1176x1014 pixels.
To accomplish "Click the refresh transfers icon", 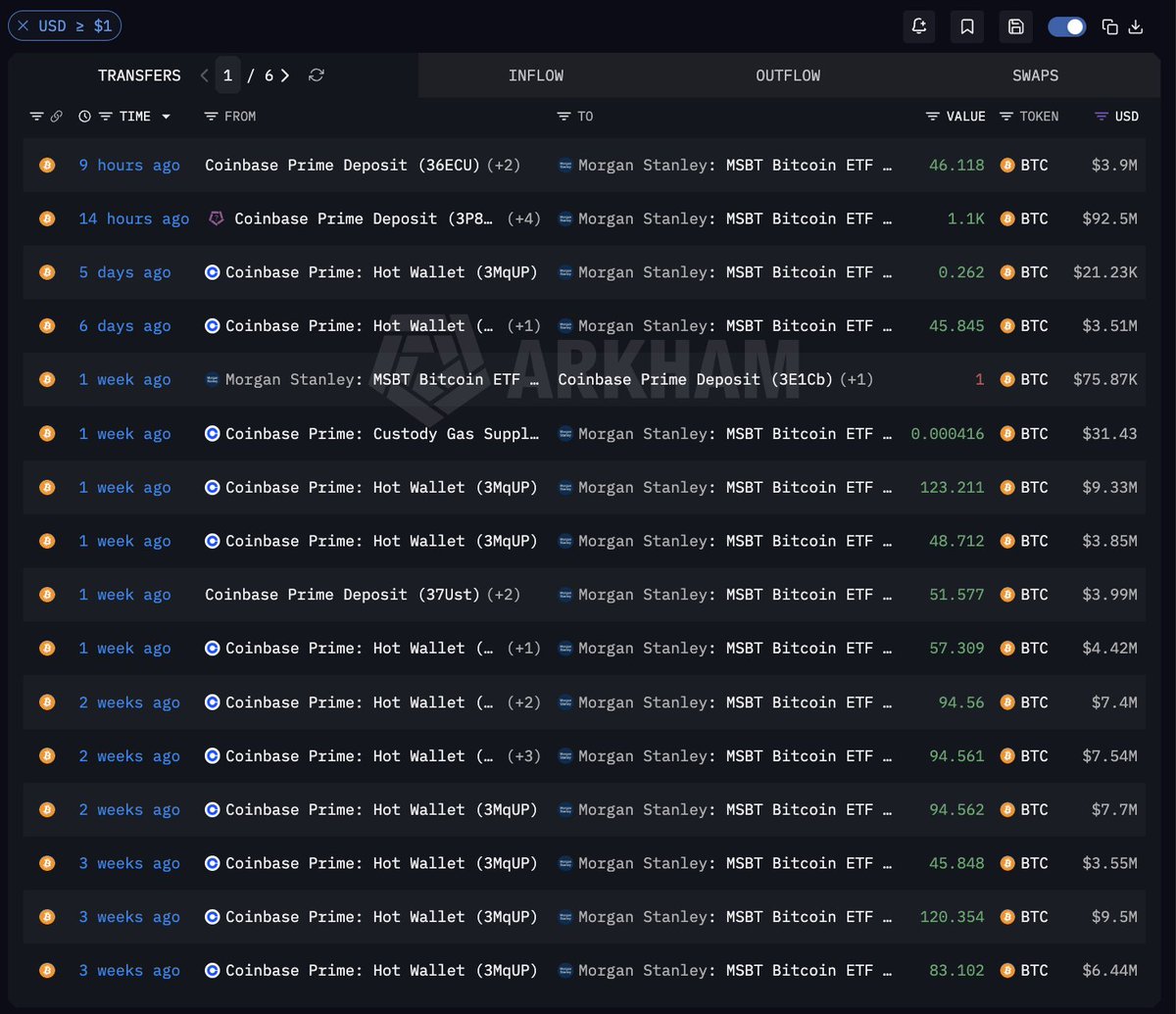I will click(316, 75).
